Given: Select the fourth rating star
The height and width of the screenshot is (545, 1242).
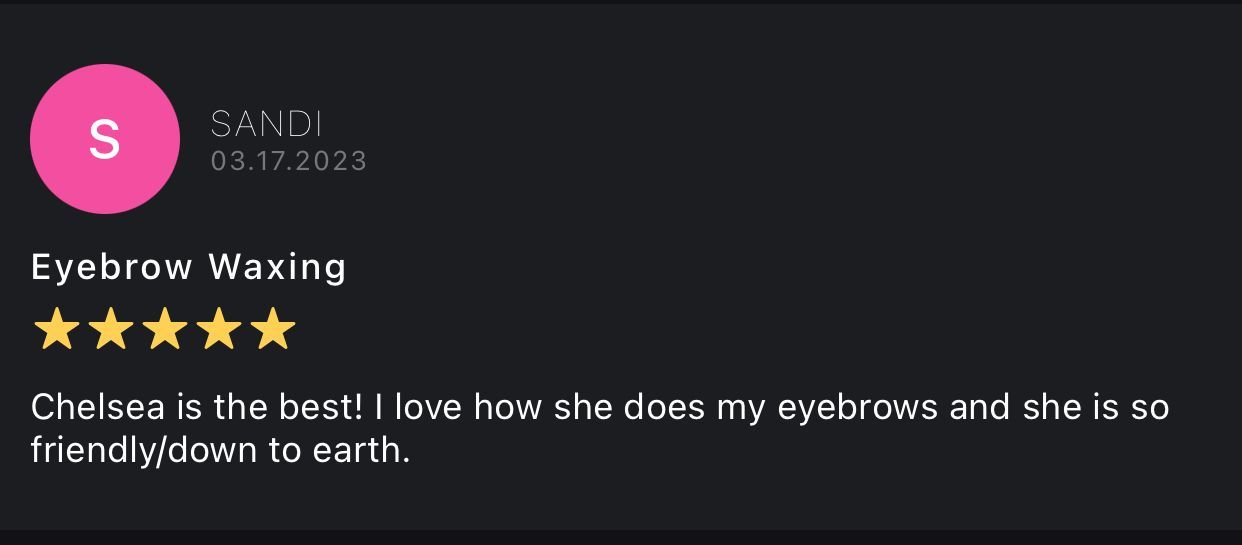Looking at the screenshot, I should [218, 330].
